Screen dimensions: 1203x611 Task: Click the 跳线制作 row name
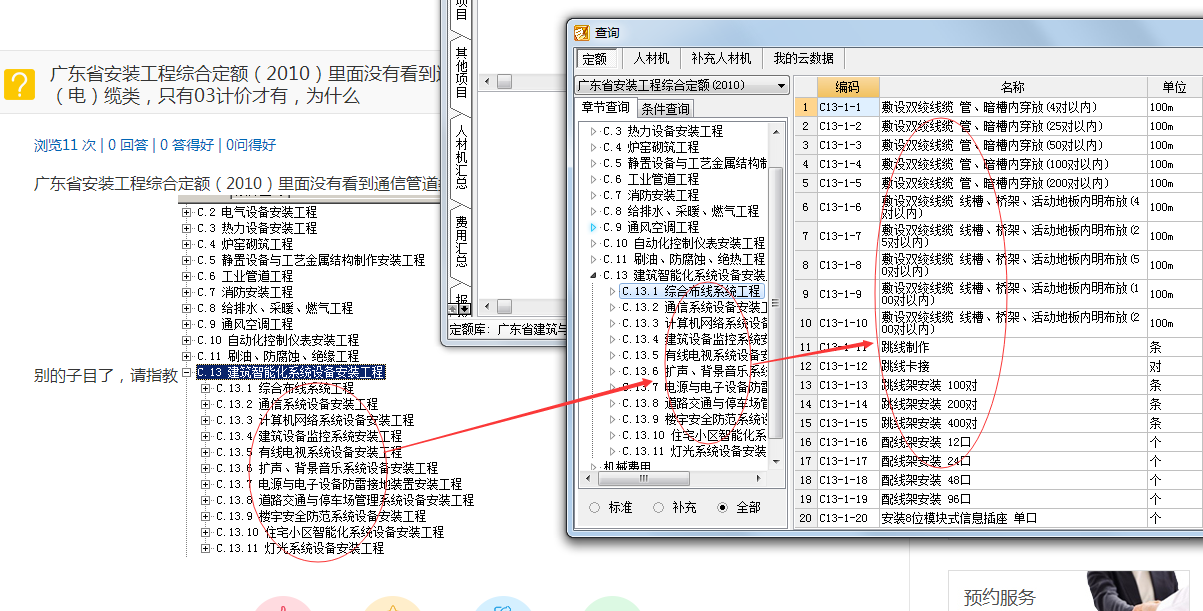point(905,347)
